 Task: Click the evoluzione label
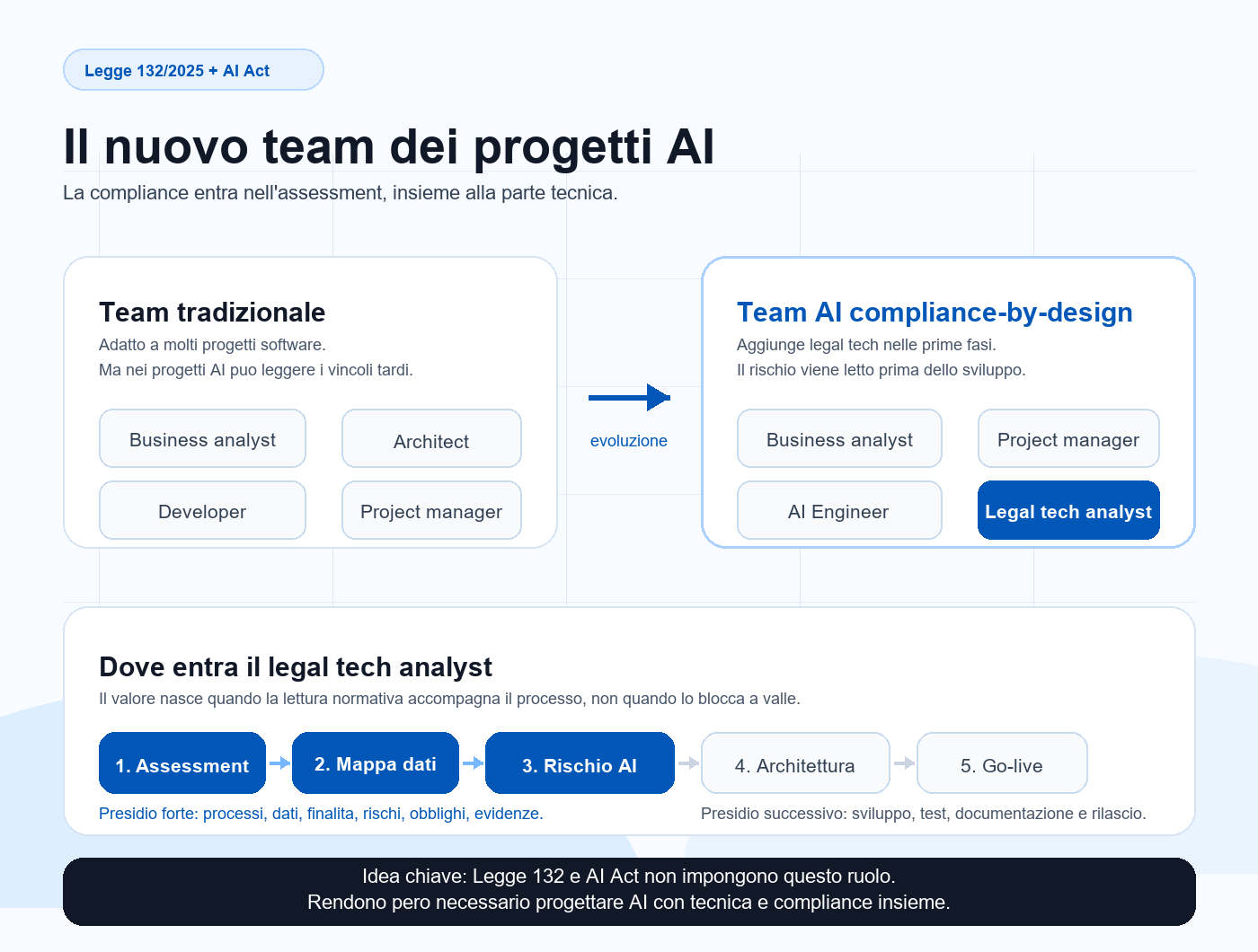pyautogui.click(x=629, y=441)
